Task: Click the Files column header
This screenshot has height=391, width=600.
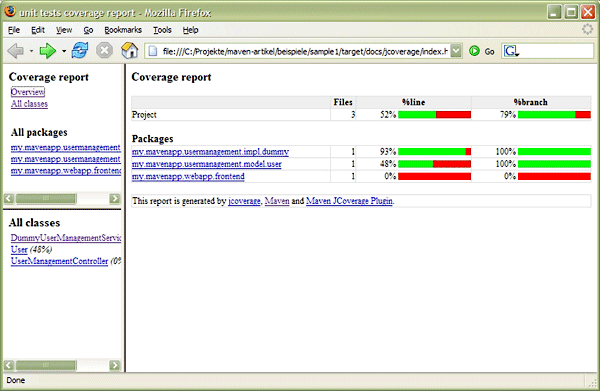Action: (343, 102)
